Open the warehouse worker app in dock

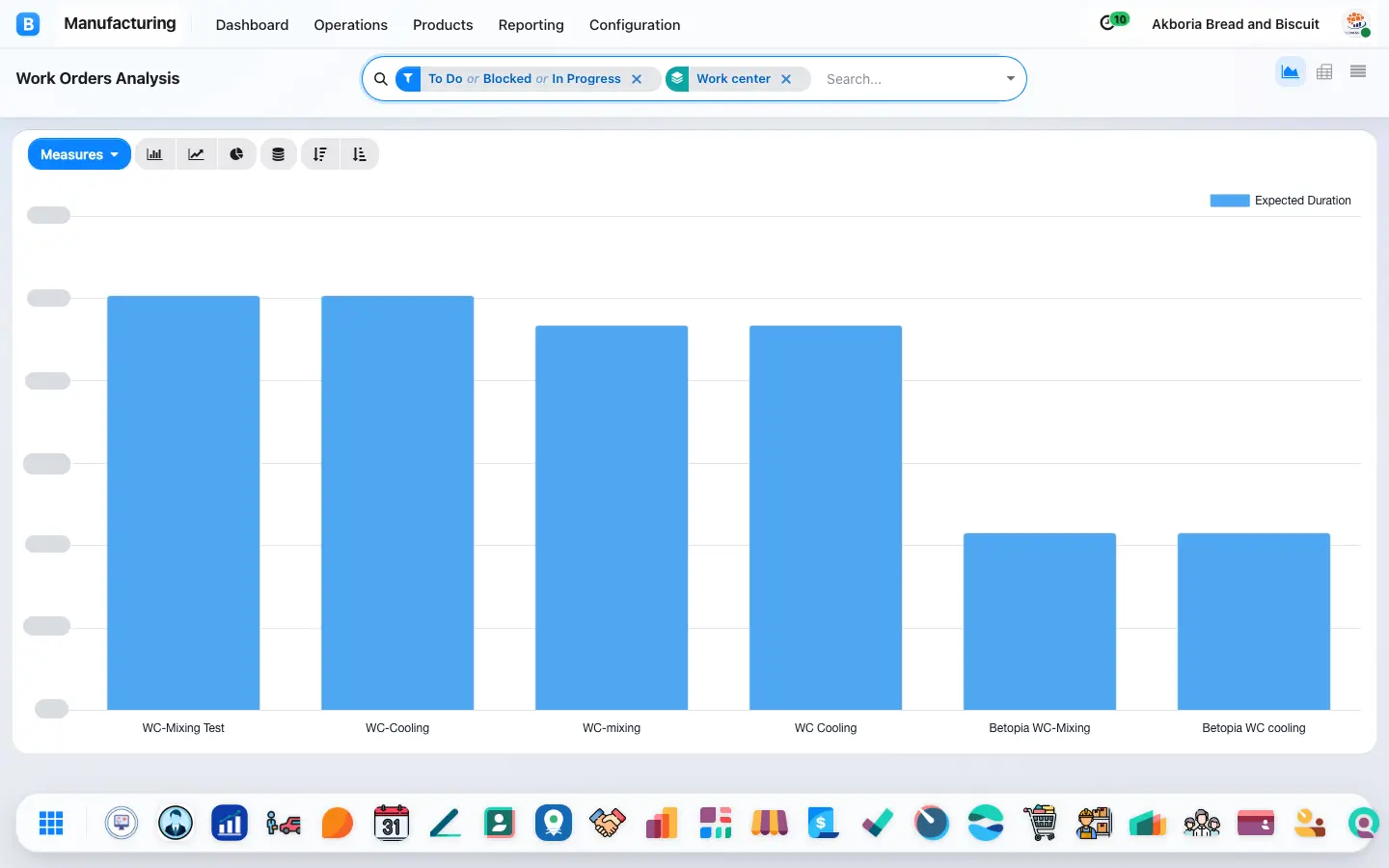click(1094, 823)
